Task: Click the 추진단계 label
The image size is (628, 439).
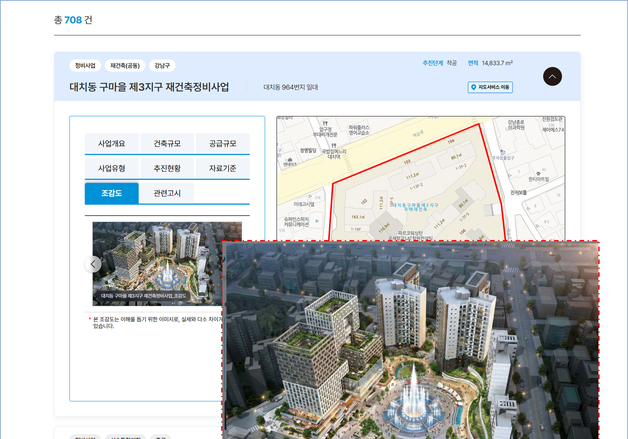Action: click(433, 63)
